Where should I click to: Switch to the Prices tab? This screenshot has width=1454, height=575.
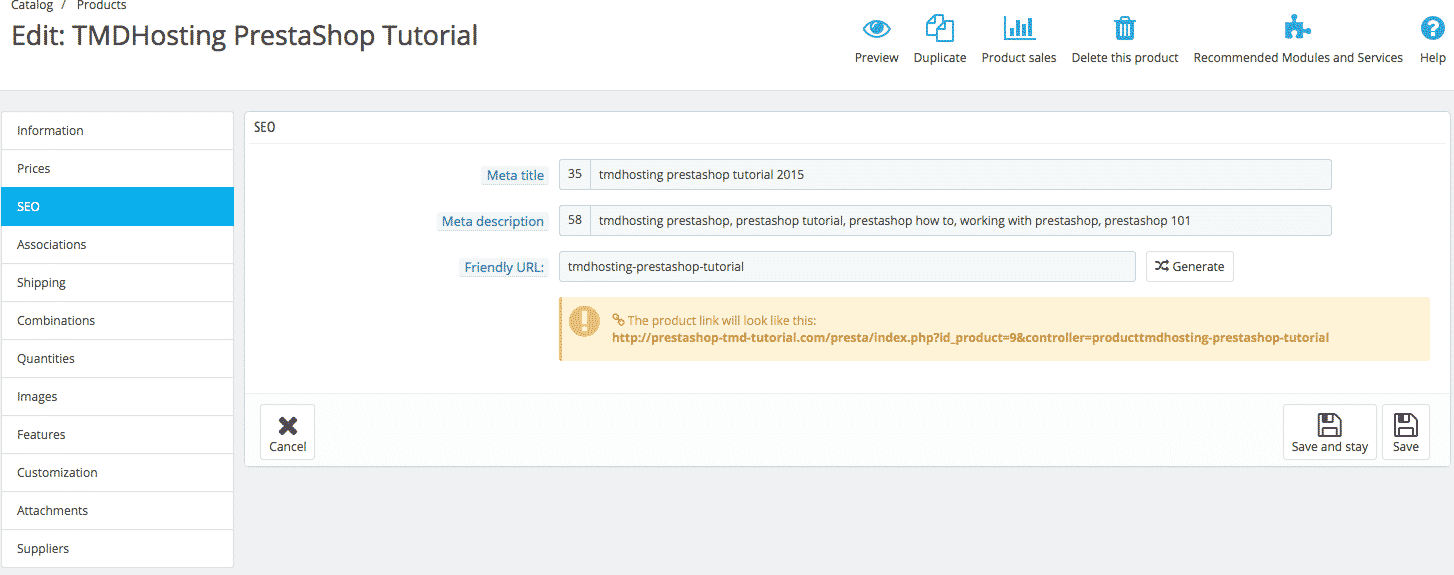click(118, 169)
